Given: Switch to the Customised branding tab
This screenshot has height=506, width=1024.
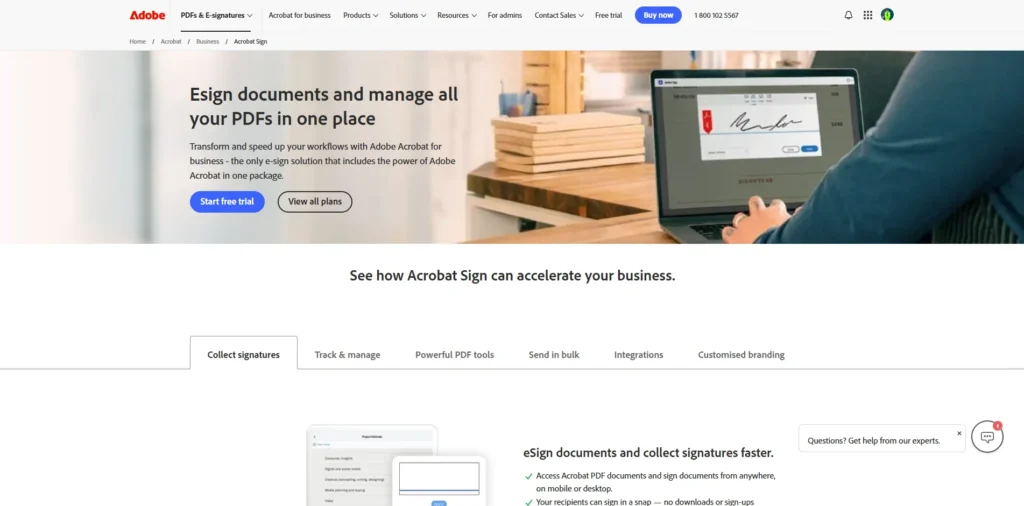Looking at the screenshot, I should [x=741, y=355].
